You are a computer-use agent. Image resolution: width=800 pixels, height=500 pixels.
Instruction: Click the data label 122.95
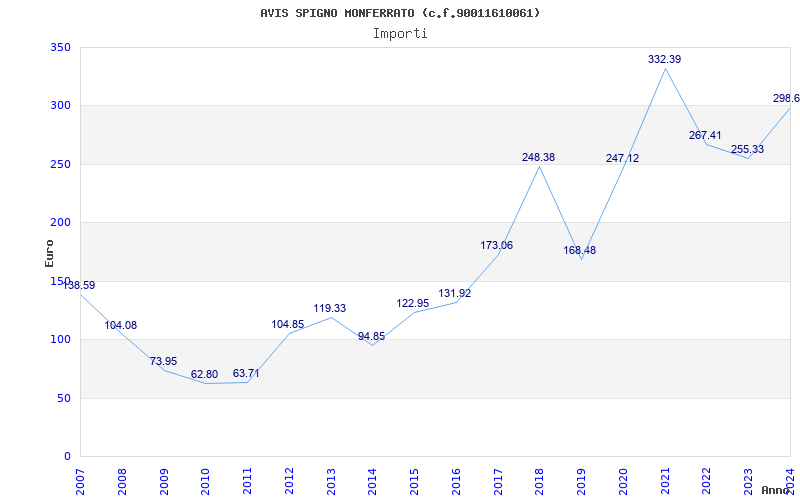[413, 304]
